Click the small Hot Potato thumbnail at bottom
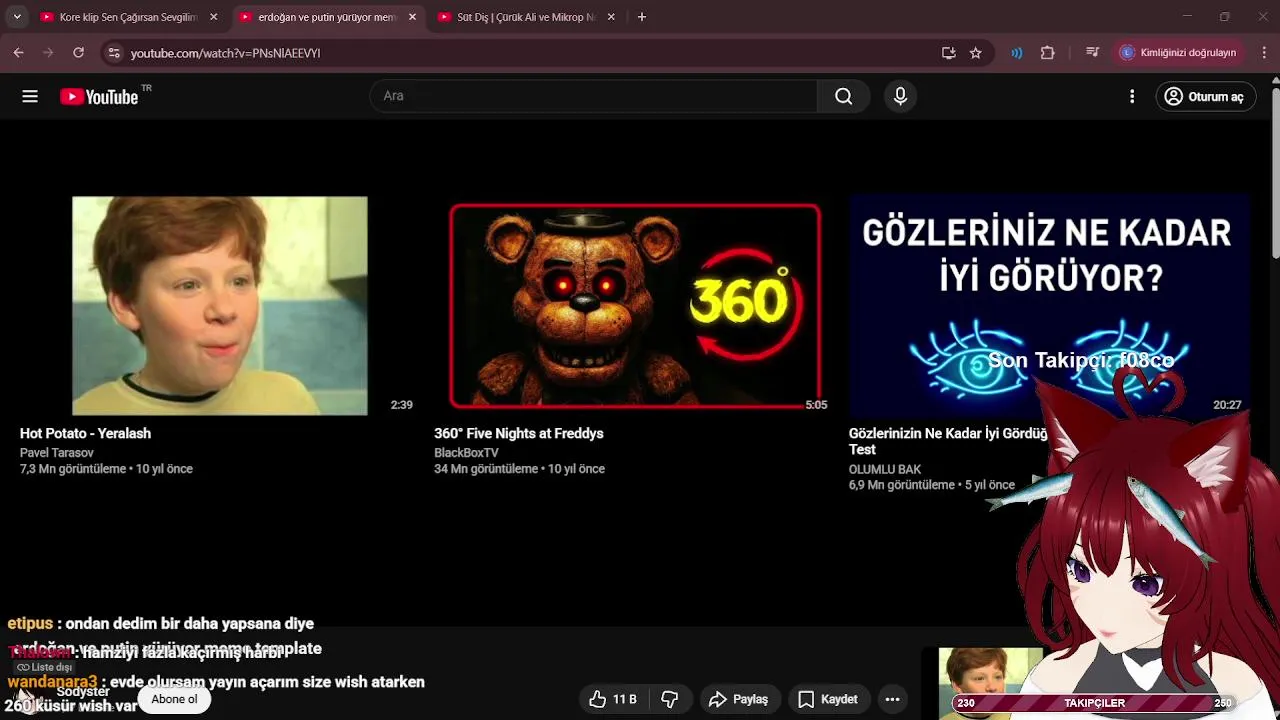The image size is (1280, 720). 990,682
